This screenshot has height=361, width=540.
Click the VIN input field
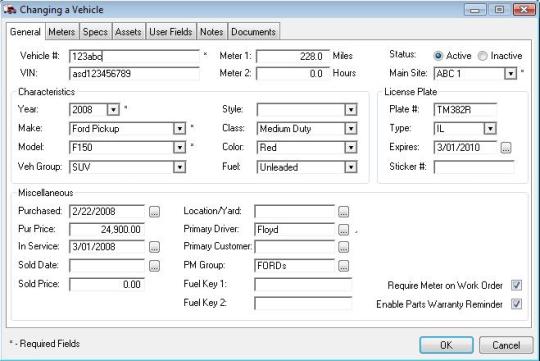coord(134,74)
